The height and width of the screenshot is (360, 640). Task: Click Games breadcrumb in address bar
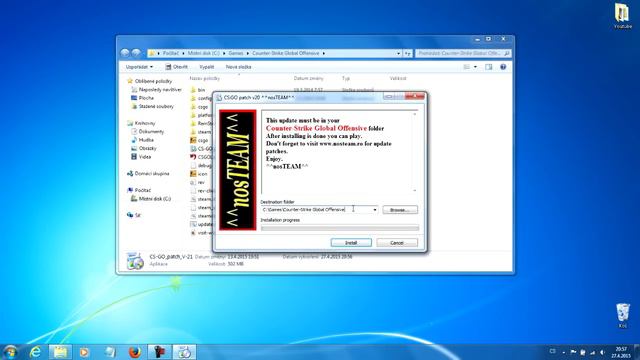click(x=236, y=53)
